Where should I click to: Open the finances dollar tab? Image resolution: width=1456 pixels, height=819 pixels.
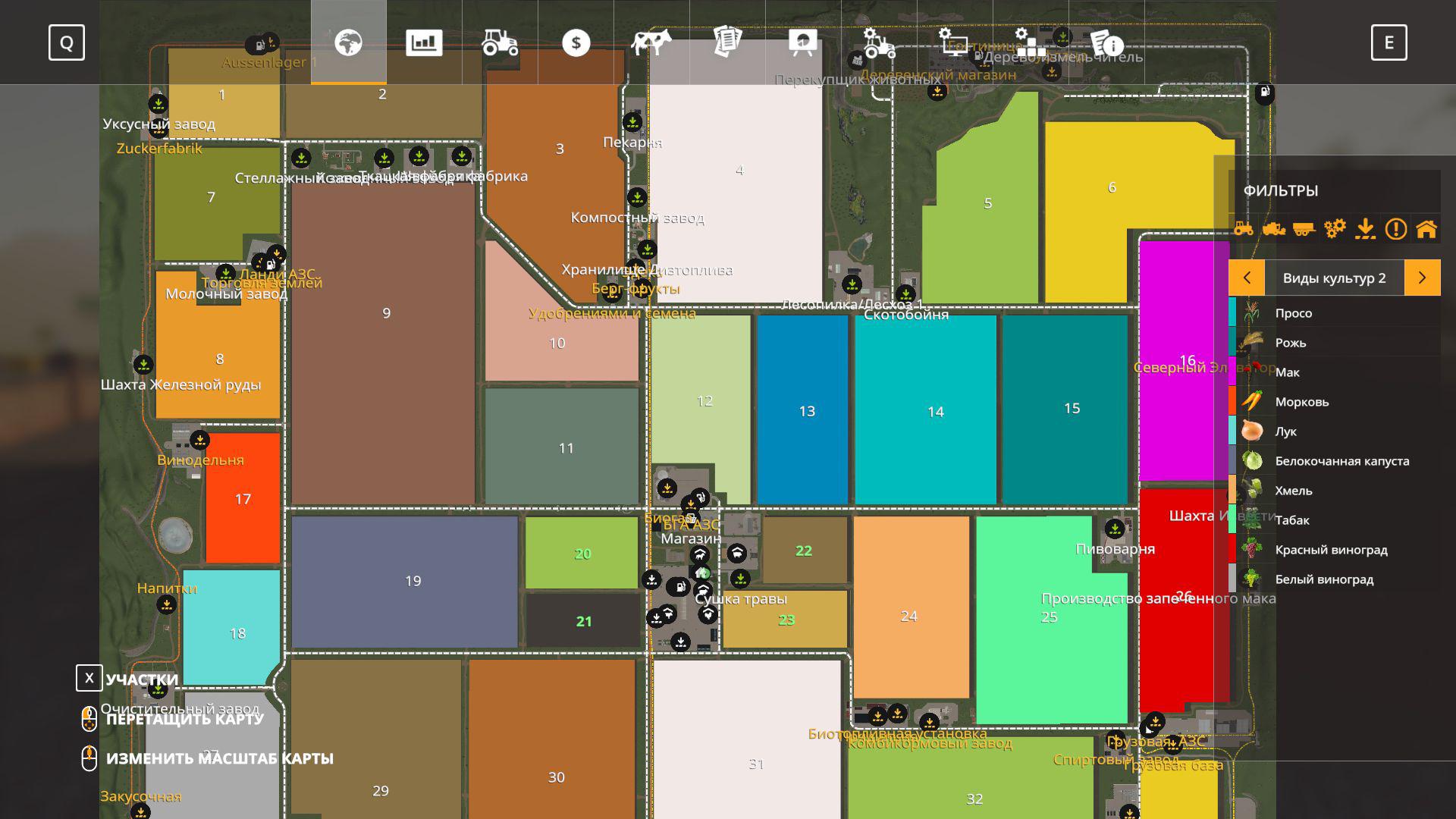(576, 42)
